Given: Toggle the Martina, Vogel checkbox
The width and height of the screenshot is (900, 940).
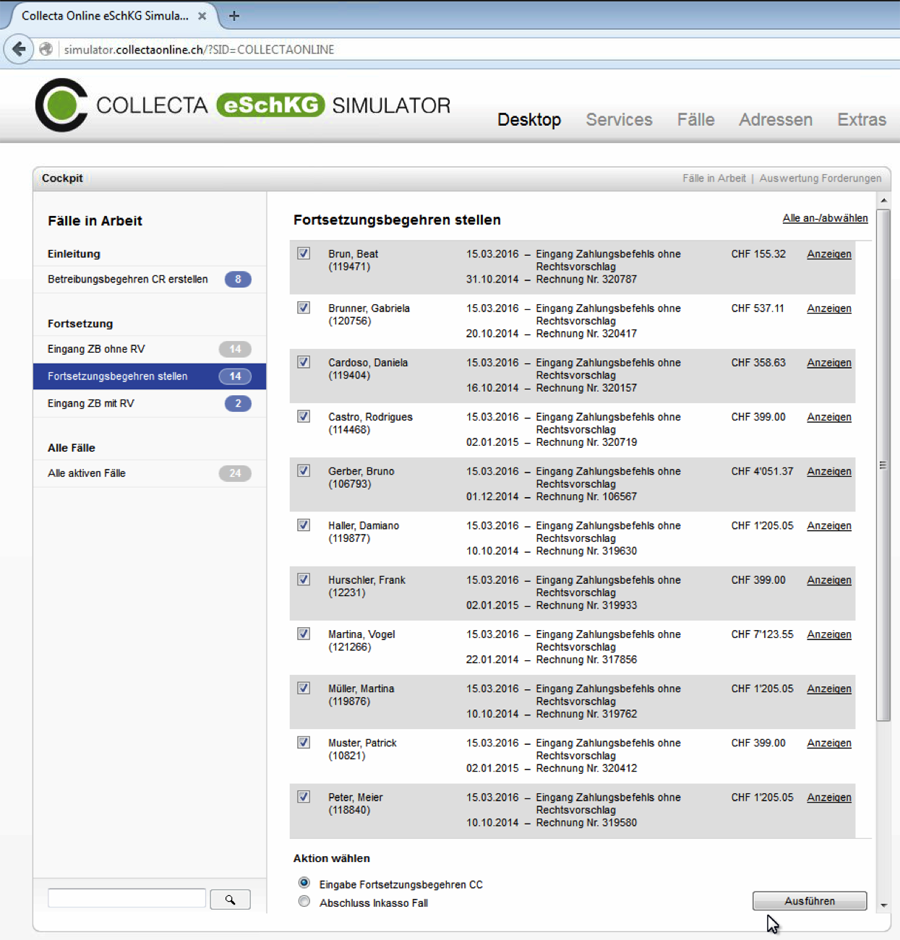Looking at the screenshot, I should click(x=304, y=634).
